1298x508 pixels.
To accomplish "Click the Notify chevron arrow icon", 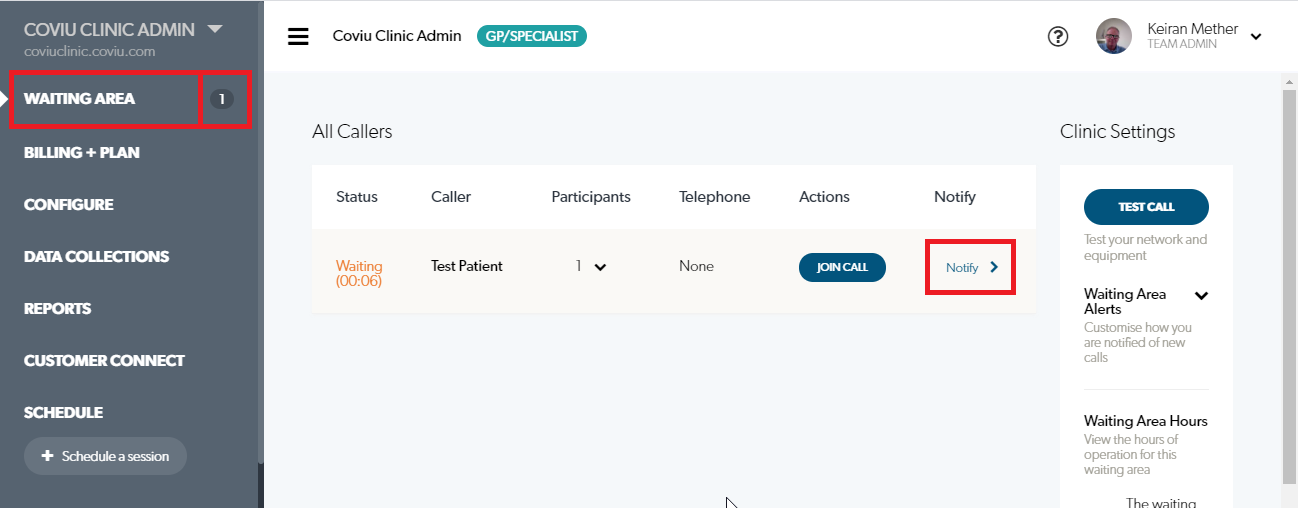I will pos(994,267).
